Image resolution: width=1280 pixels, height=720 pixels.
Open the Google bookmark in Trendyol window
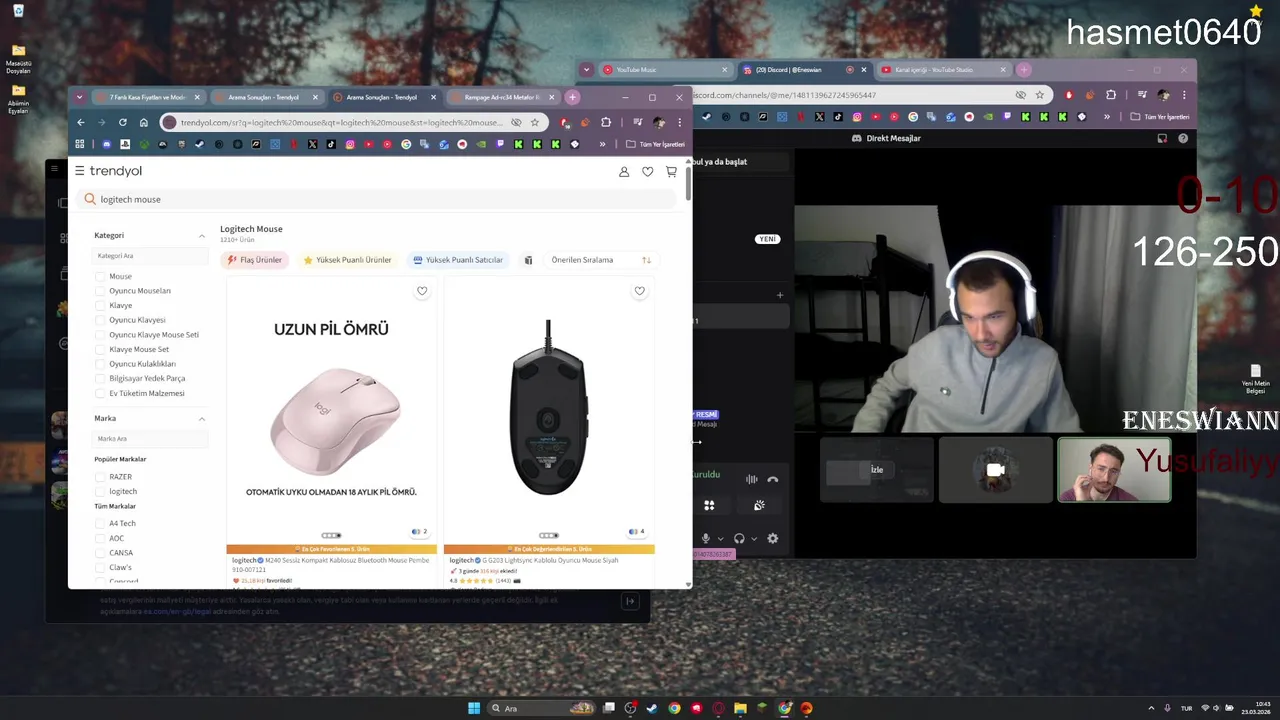click(406, 144)
